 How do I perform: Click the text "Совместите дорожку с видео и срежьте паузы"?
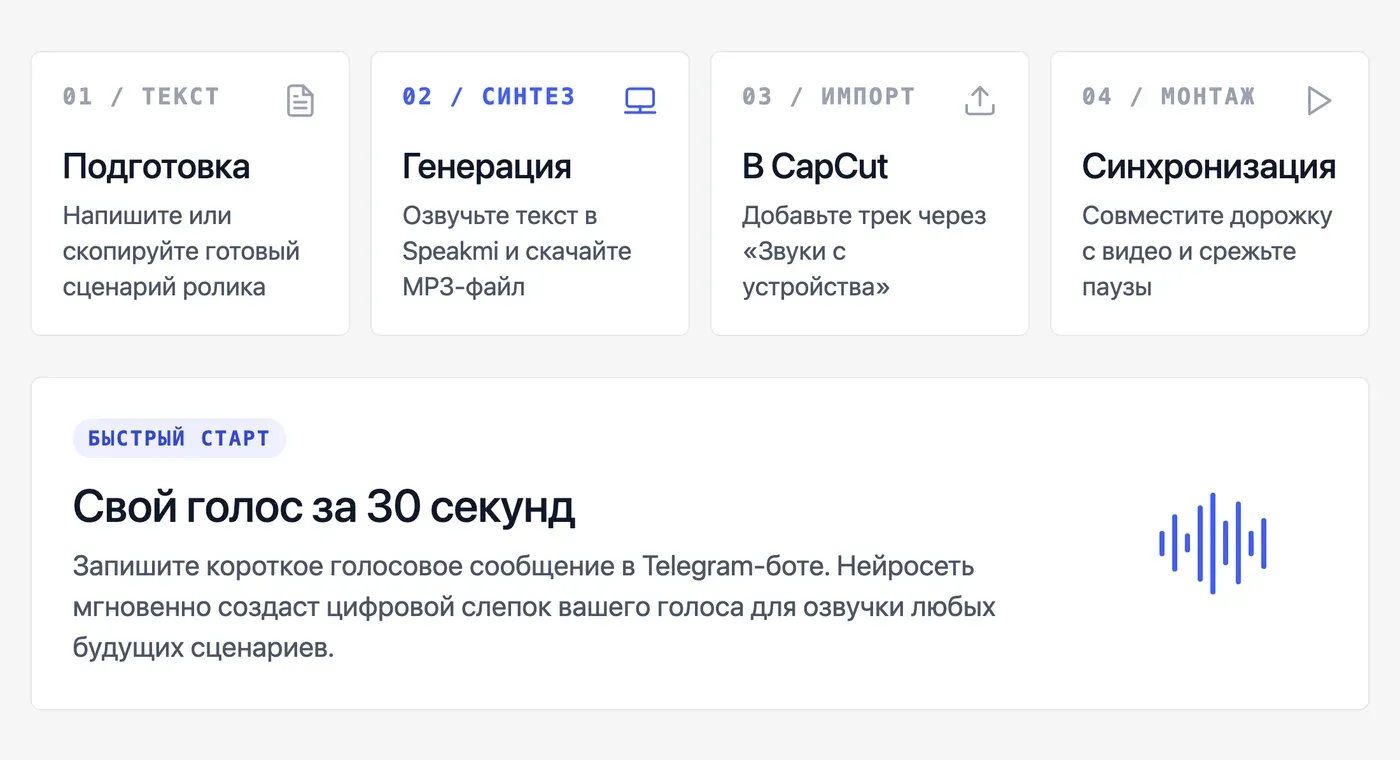click(x=1207, y=251)
